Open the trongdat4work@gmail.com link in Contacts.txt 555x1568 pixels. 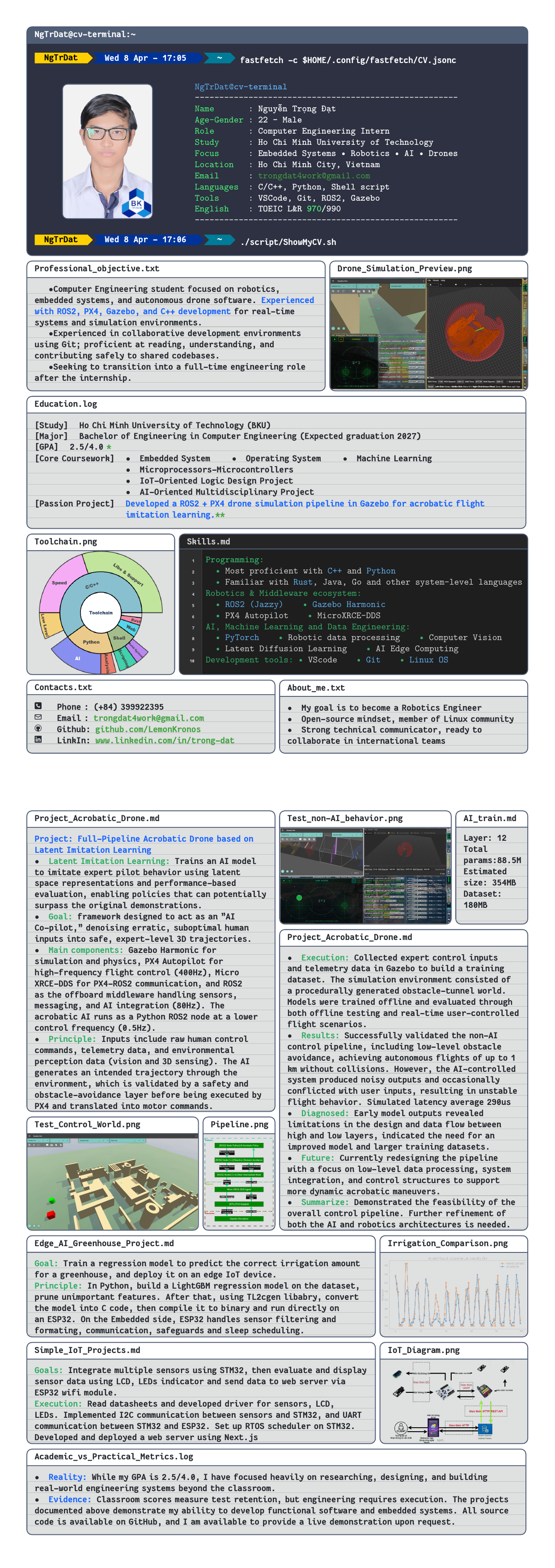(x=148, y=718)
